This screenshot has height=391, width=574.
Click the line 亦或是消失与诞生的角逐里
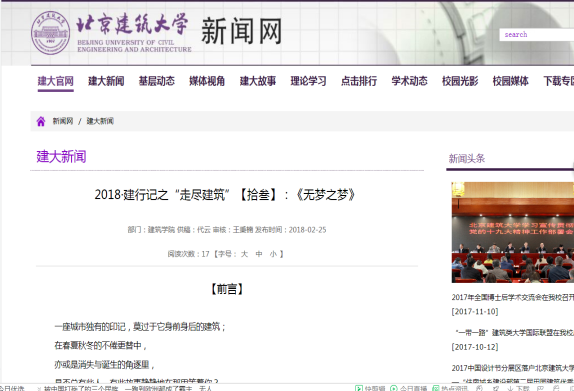pyautogui.click(x=104, y=365)
